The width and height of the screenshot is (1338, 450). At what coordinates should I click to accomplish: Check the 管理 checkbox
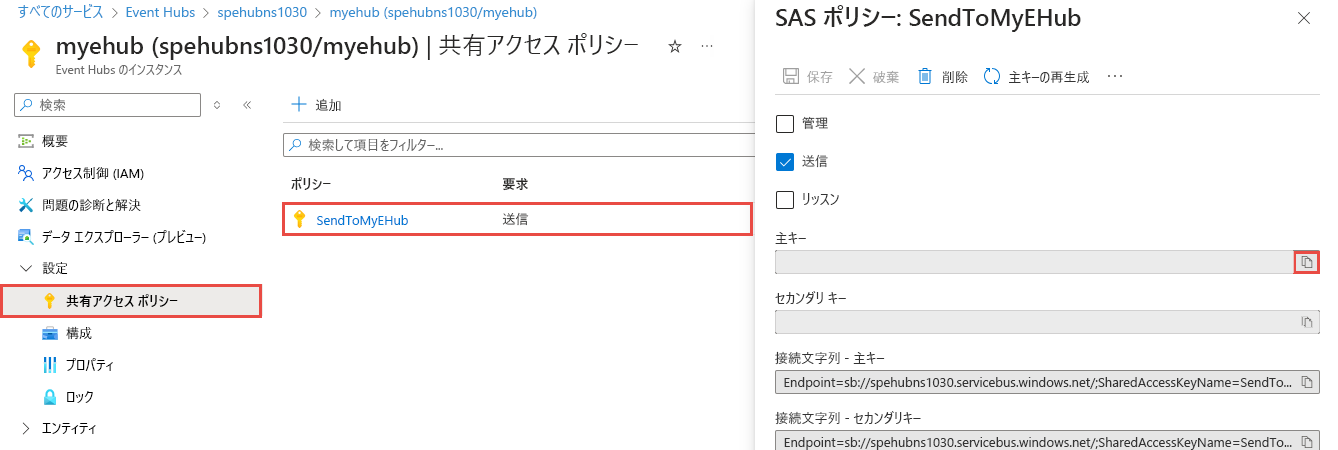(x=785, y=124)
